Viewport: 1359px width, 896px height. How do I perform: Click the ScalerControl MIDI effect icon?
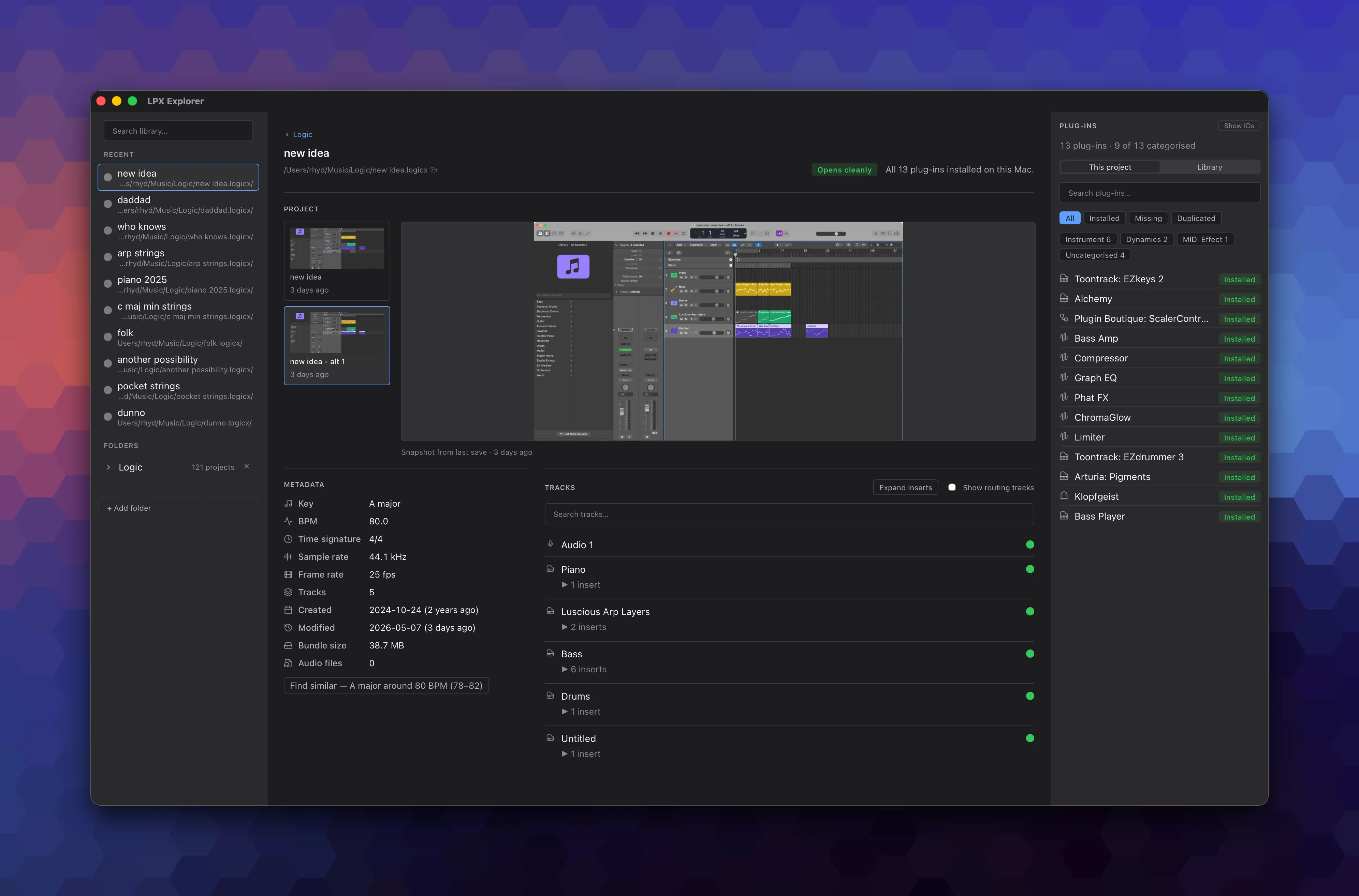click(1064, 318)
